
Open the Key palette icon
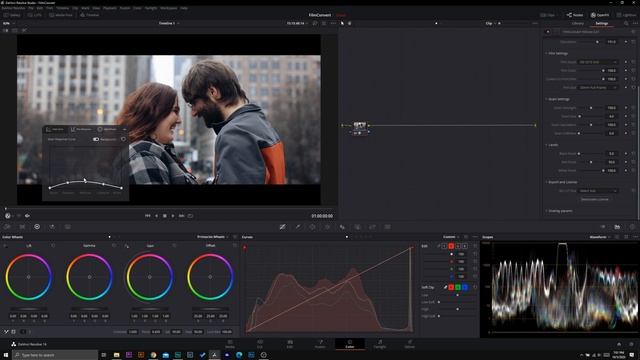(357, 227)
